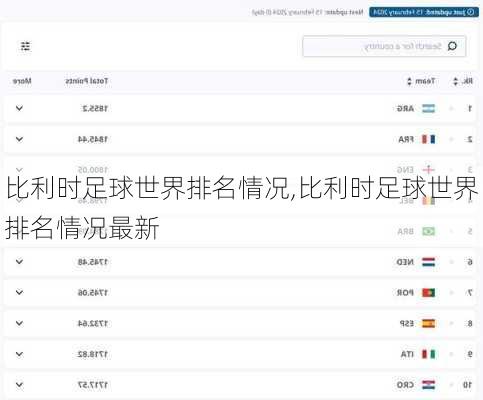Click the Portugal flag icon
The image size is (483, 400).
click(428, 293)
